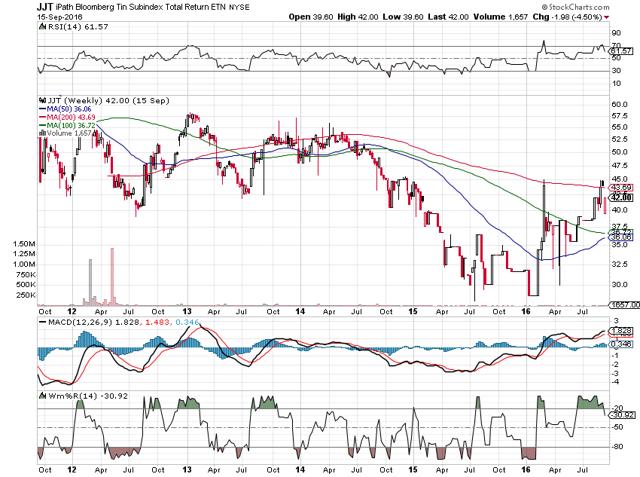Click the black line marker before MACD(12,26,9)
Viewport: 640px width, 477px height.
coord(42,322)
